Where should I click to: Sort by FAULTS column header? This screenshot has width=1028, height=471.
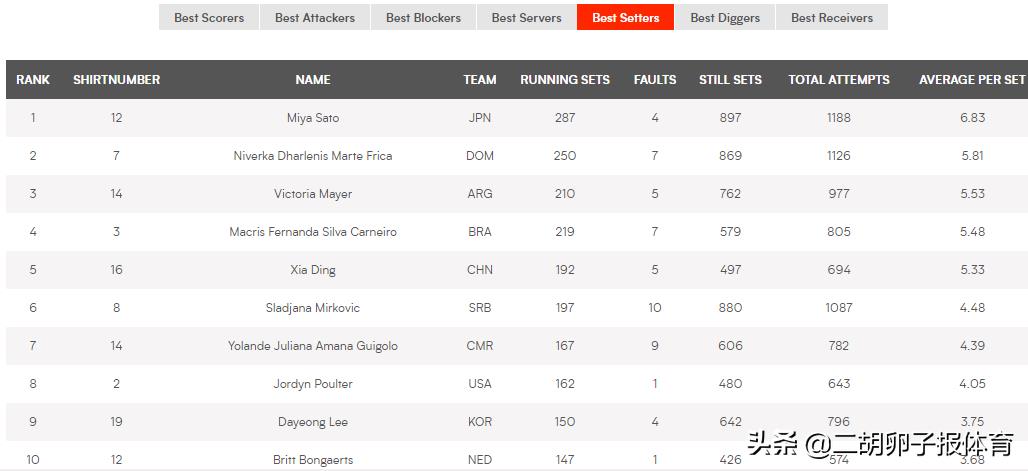point(654,79)
